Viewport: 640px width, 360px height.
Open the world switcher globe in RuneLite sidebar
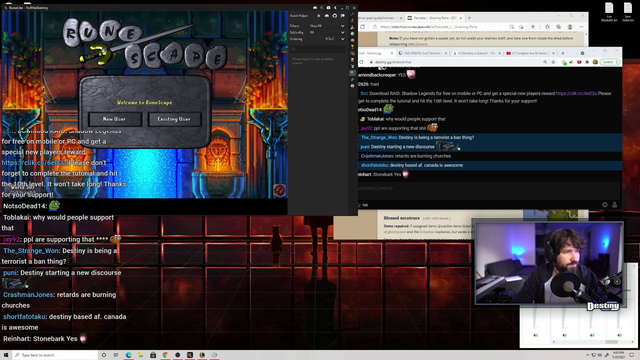coord(352,34)
